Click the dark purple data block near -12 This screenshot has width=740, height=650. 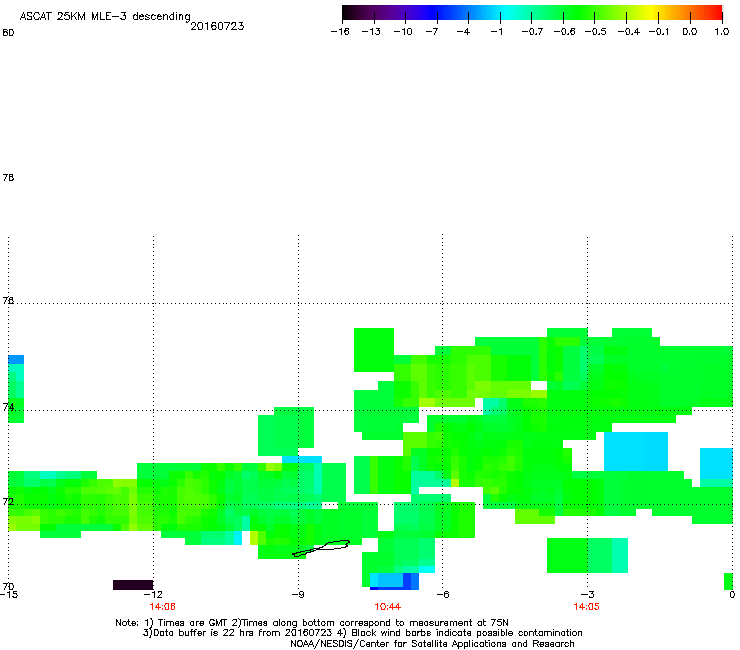133,585
